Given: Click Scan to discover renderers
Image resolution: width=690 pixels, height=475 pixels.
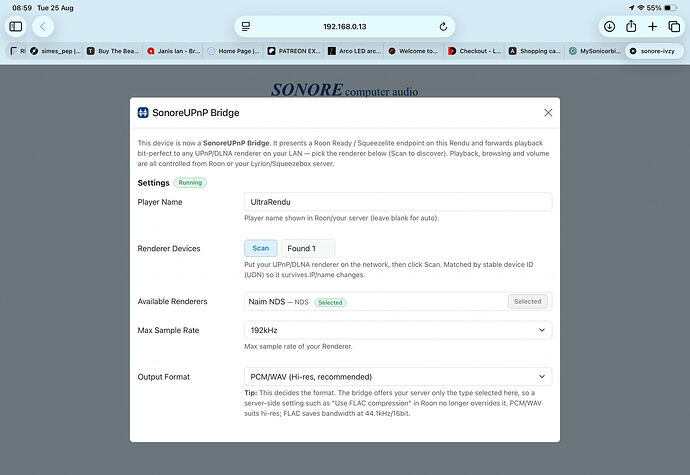Looking at the screenshot, I should [261, 248].
